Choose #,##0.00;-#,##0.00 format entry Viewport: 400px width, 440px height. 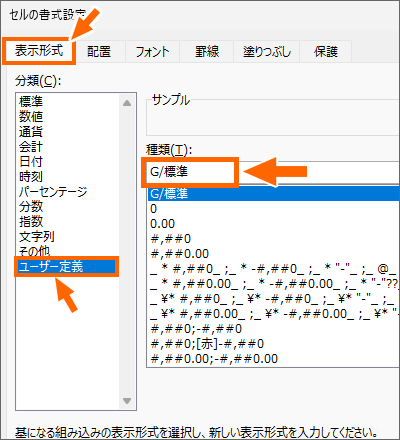pyautogui.click(x=273, y=359)
